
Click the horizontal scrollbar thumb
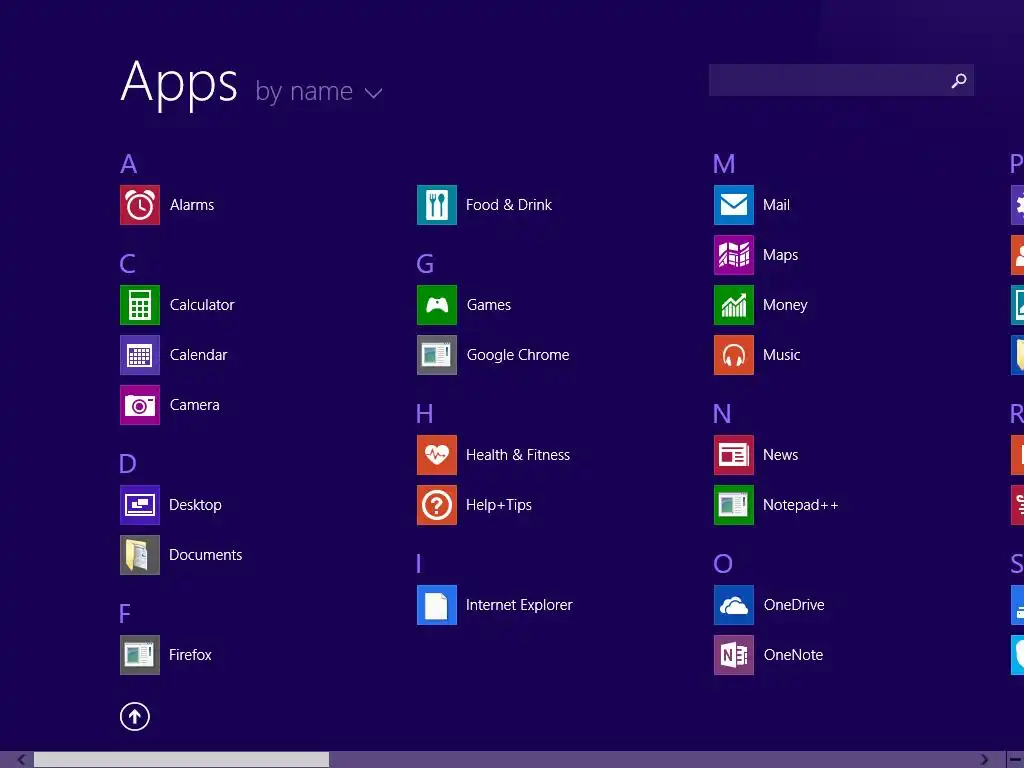click(x=182, y=760)
